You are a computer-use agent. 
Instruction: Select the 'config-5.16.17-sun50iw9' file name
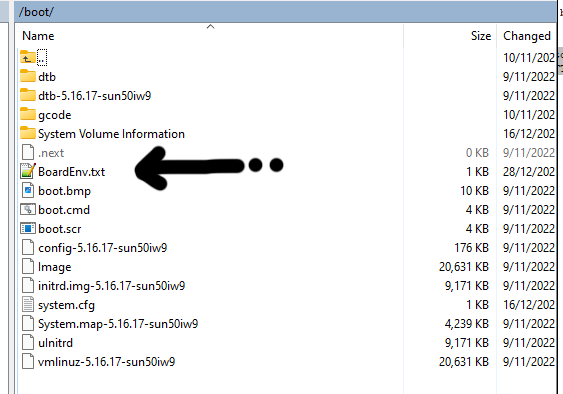click(x=103, y=248)
